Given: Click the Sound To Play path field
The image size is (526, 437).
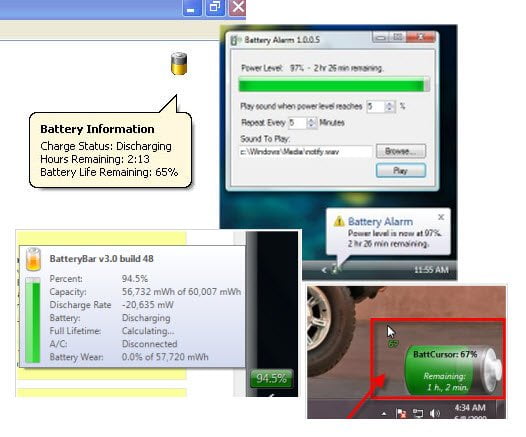Looking at the screenshot, I should (x=306, y=152).
